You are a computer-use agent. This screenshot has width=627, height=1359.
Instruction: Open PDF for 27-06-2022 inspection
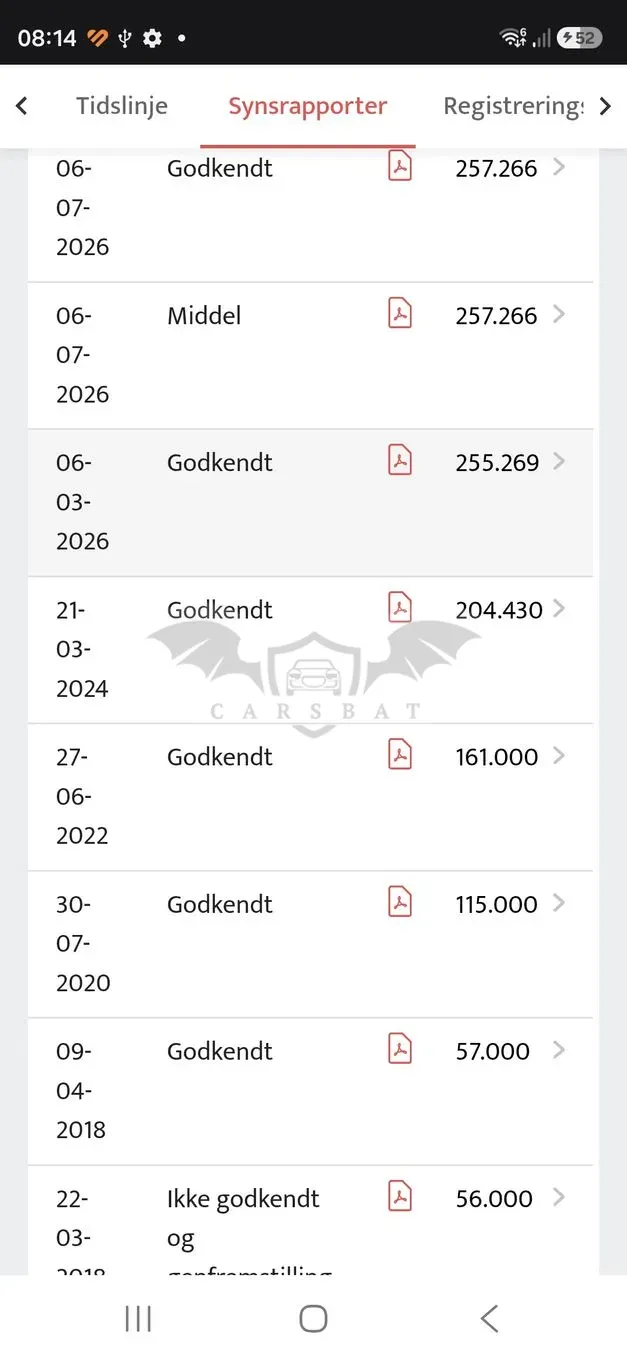click(x=400, y=754)
